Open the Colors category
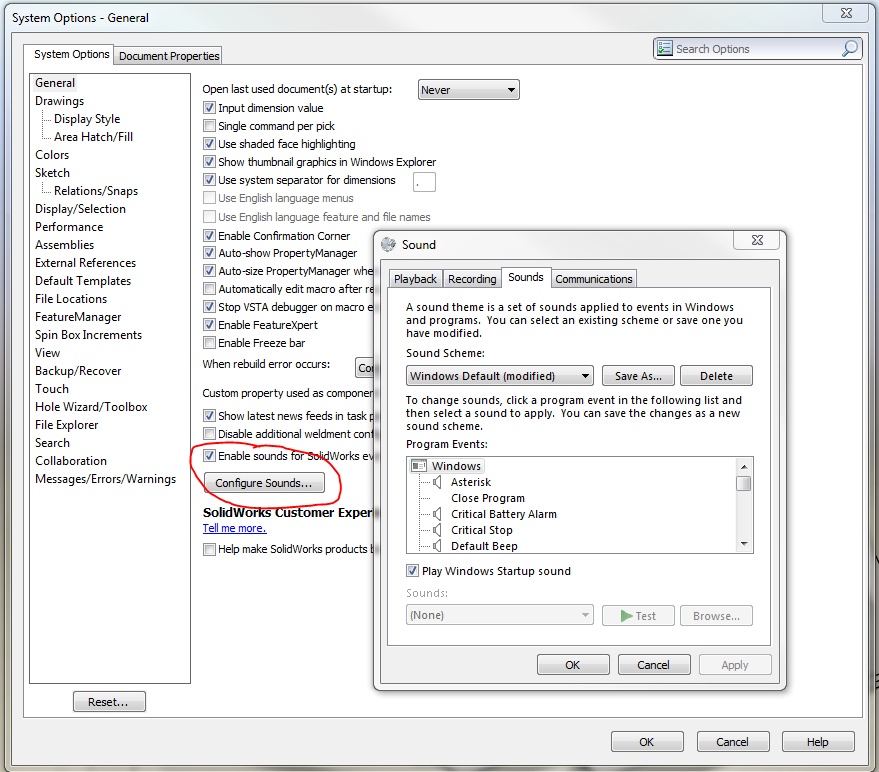 click(x=52, y=155)
